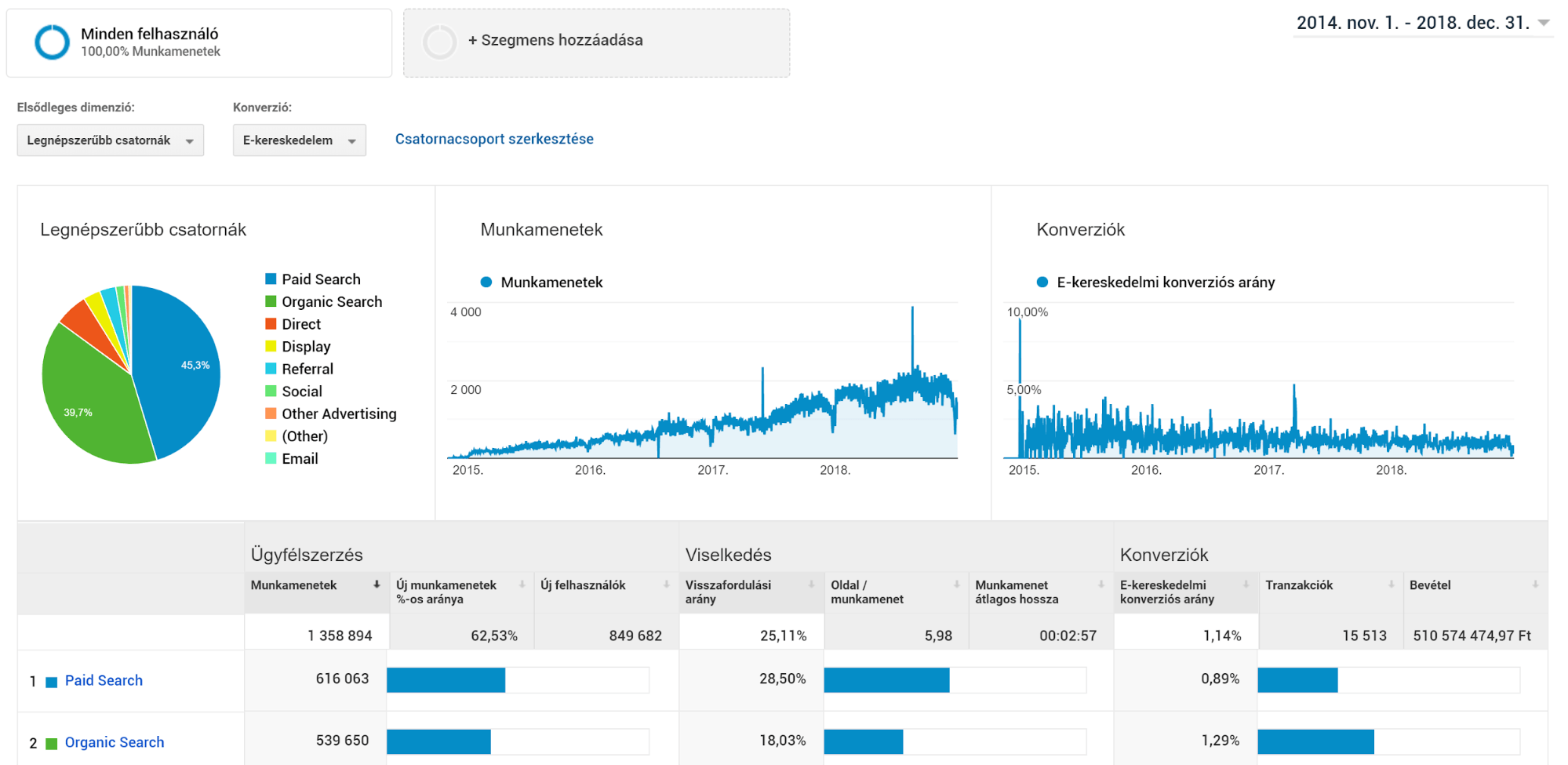Click the Organic Search conversion rate 1,29%
This screenshot has width=1568, height=765.
point(1220,741)
